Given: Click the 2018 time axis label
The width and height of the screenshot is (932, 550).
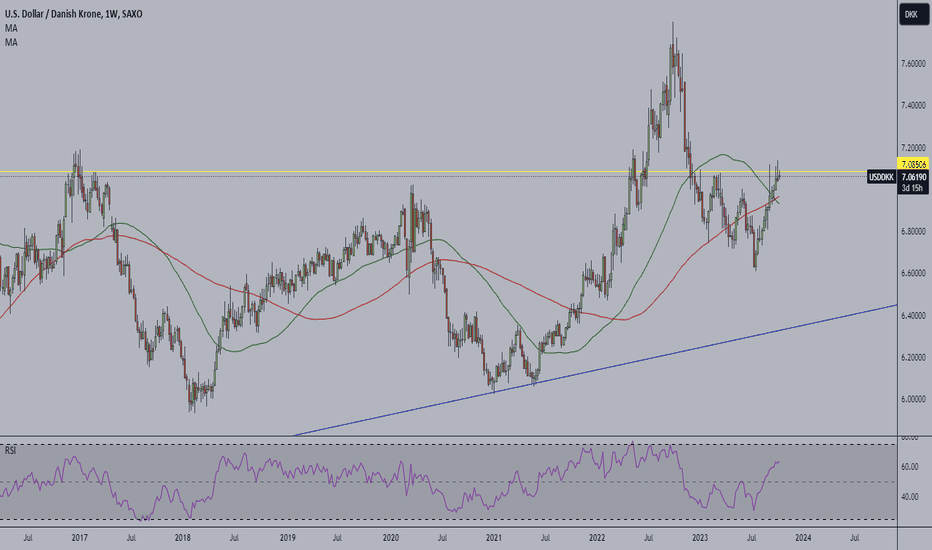Looking at the screenshot, I should coord(183,538).
